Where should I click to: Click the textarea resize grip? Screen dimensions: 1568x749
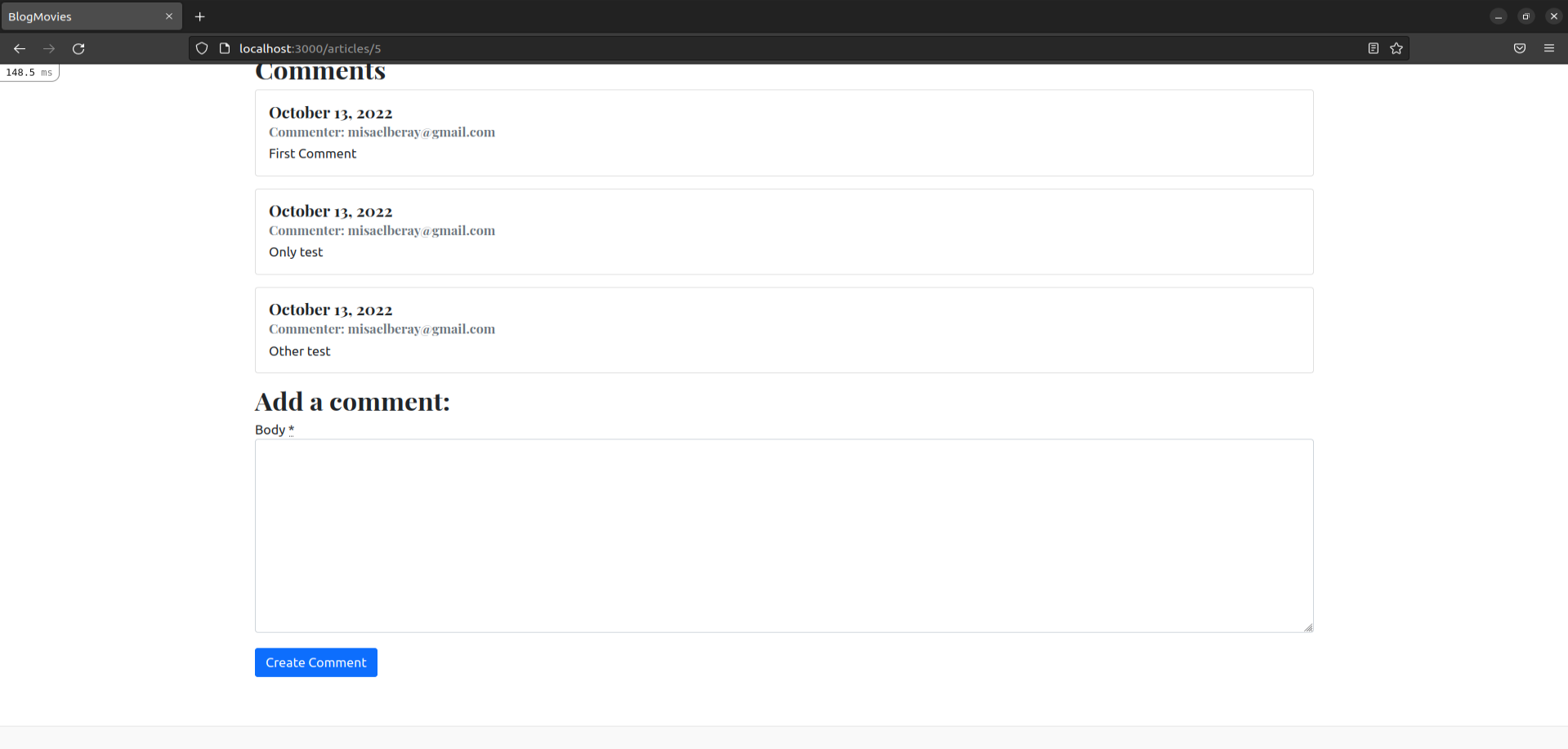pos(1307,626)
